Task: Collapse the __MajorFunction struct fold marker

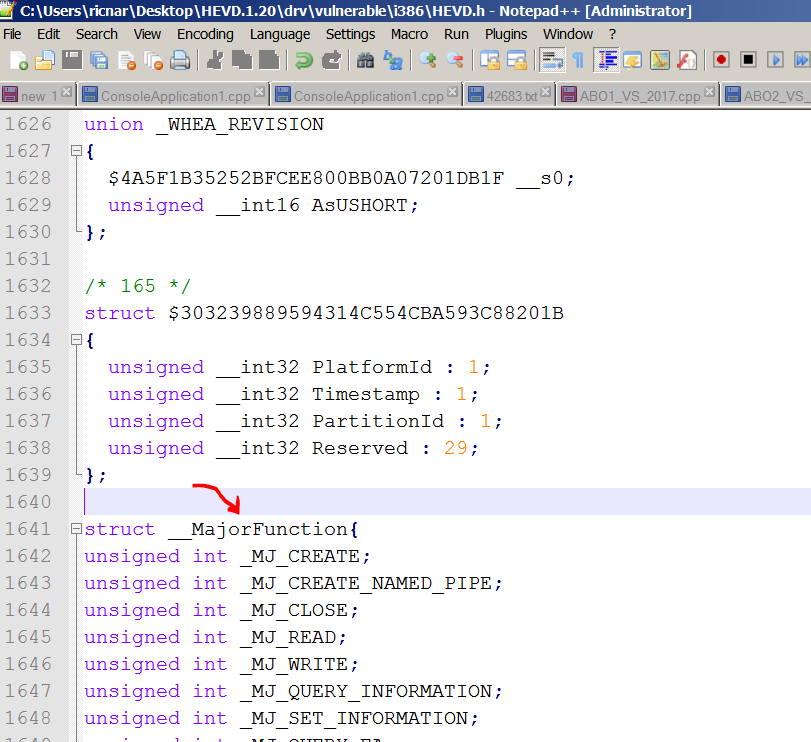Action: [75, 530]
